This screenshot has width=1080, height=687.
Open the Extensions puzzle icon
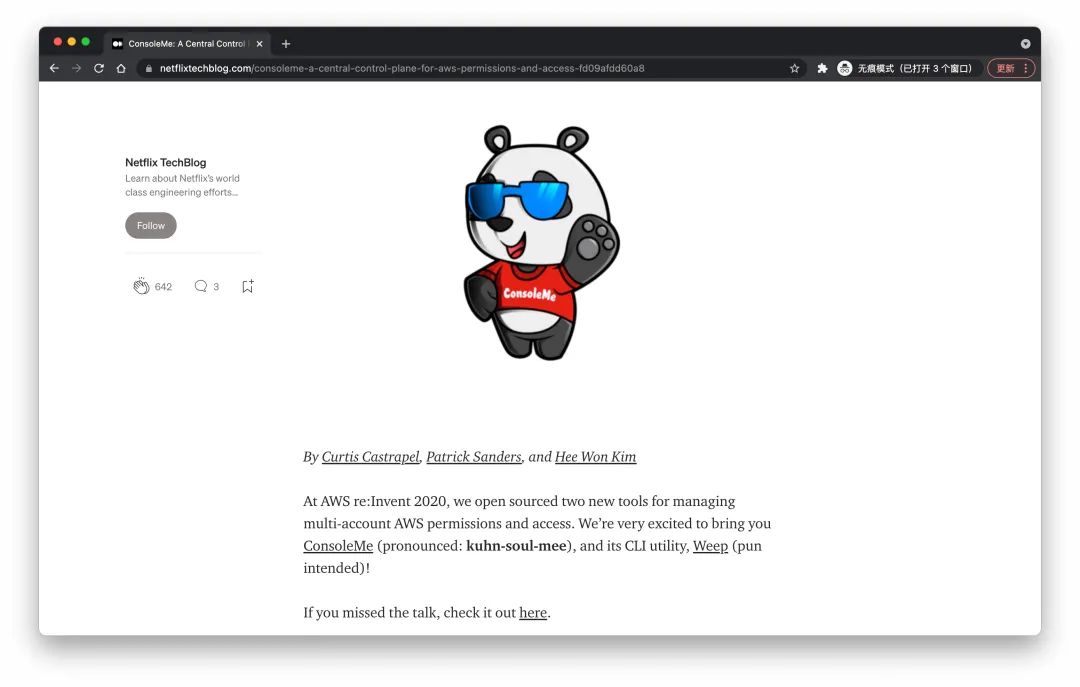(822, 68)
